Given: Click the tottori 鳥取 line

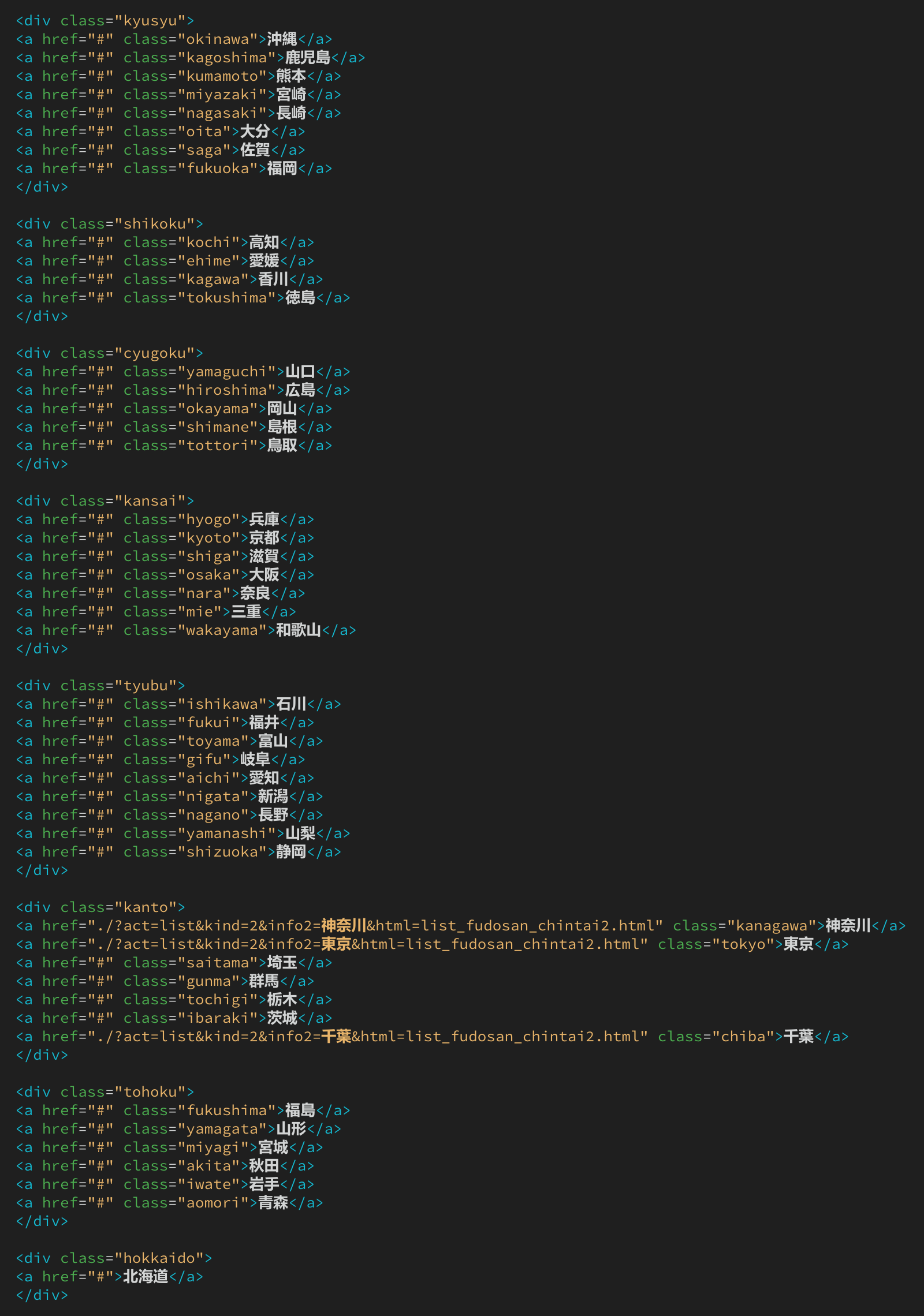Looking at the screenshot, I should coord(174,446).
